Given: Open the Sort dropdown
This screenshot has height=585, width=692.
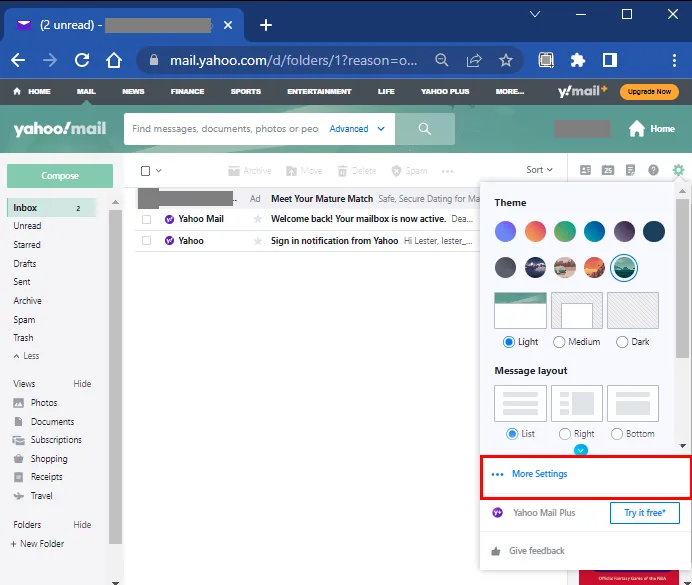Looking at the screenshot, I should coord(539,170).
